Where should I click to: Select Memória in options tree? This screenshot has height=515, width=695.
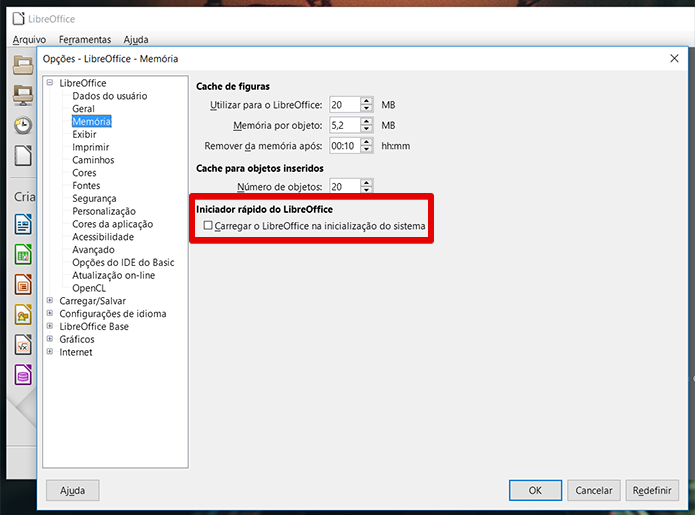click(x=91, y=121)
